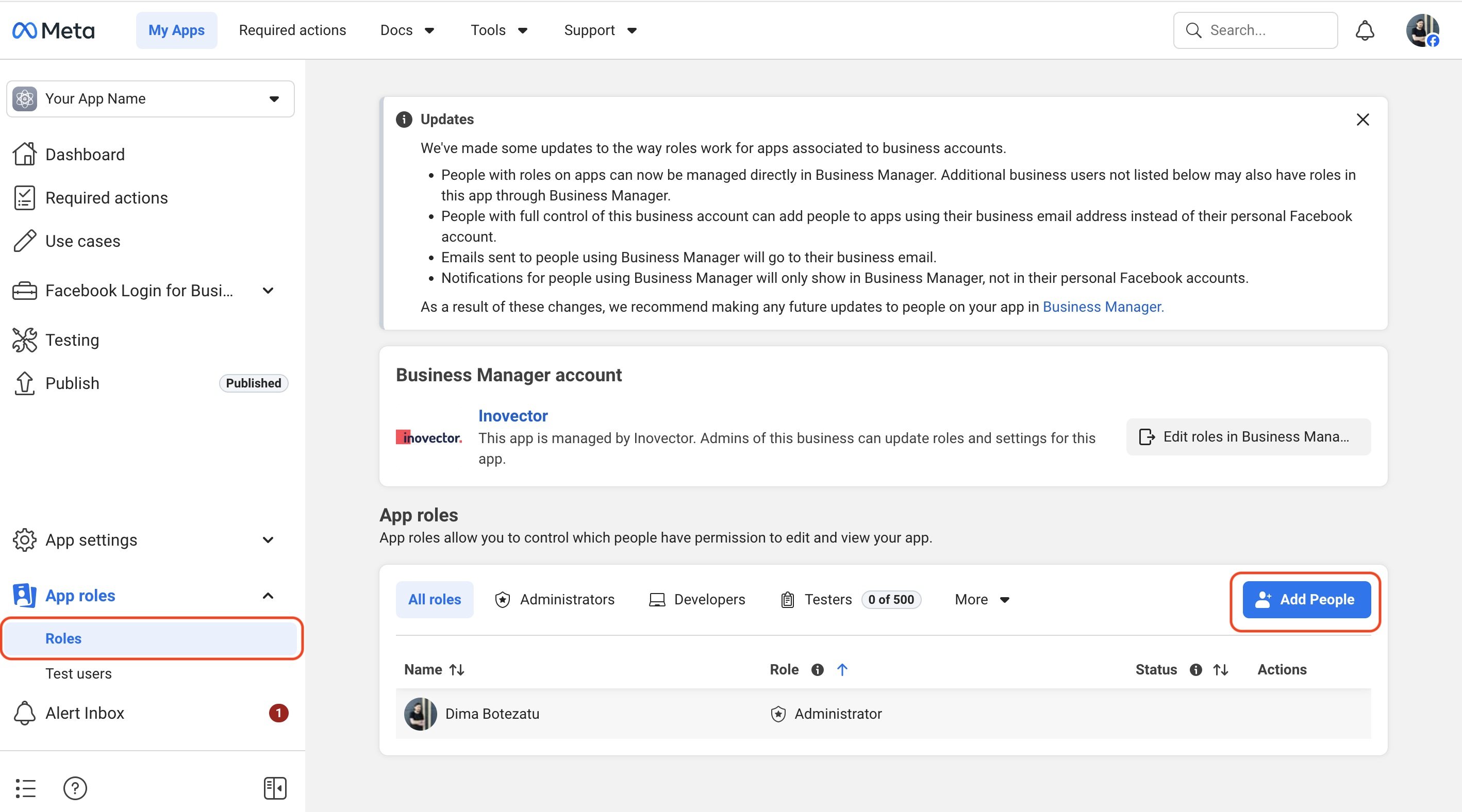The height and width of the screenshot is (812, 1462).
Task: Toggle Role column sort arrow
Action: 842,670
